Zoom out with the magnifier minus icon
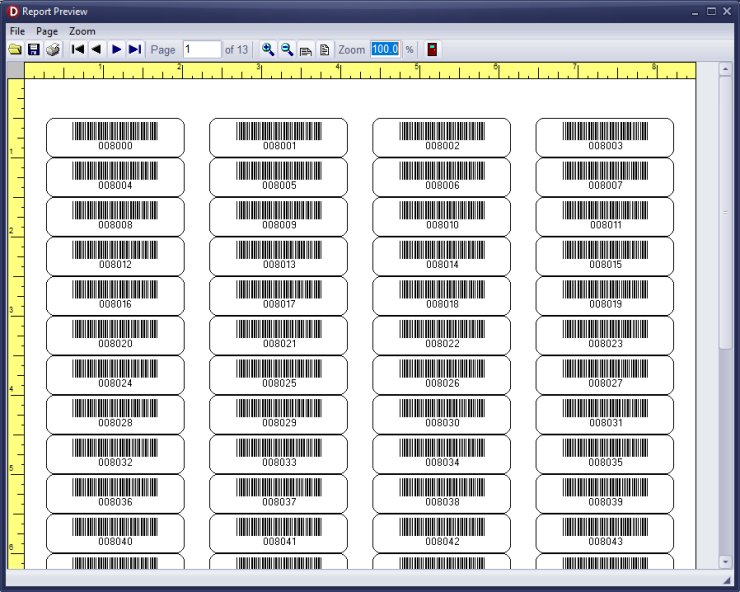740x592 pixels. pos(286,49)
